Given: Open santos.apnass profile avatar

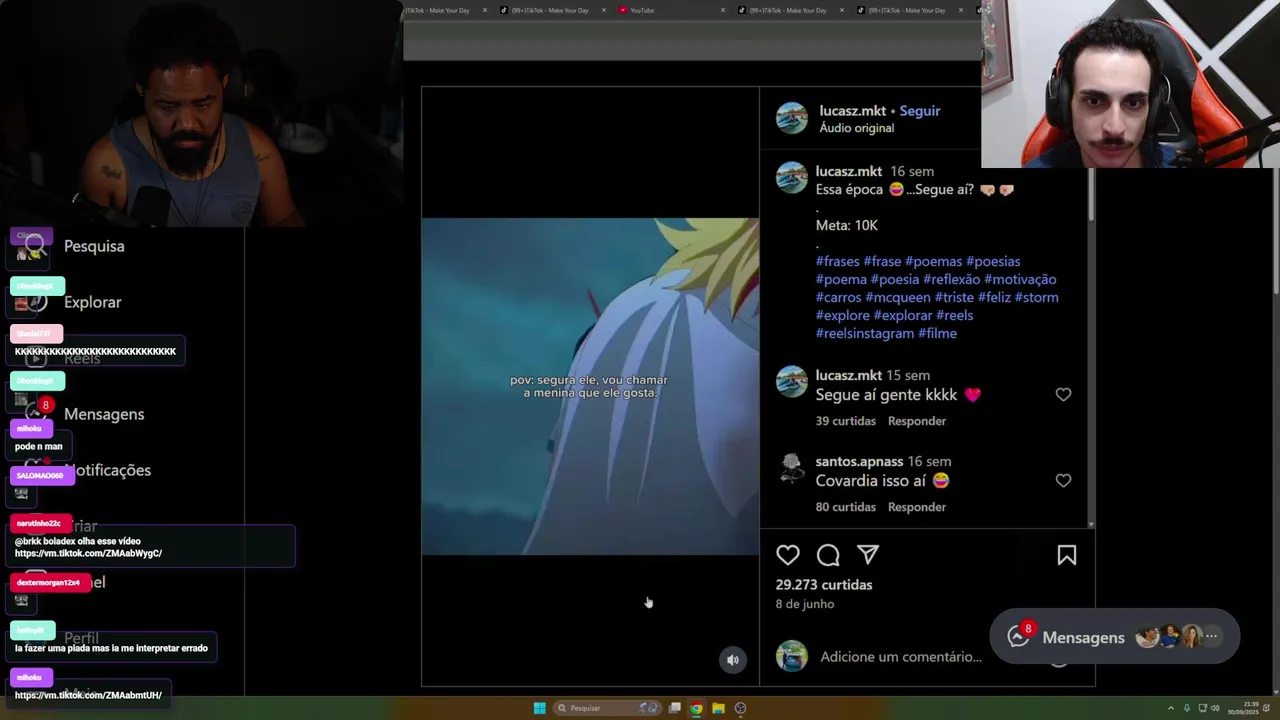Looking at the screenshot, I should click(x=791, y=468).
